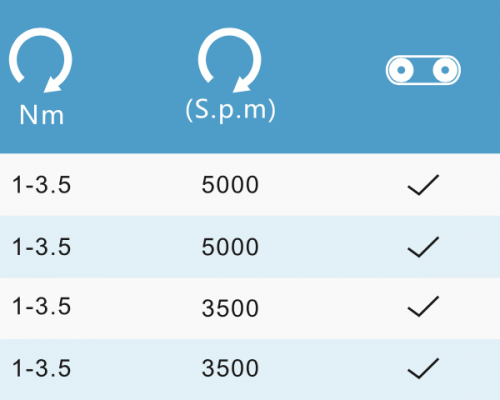
Task: Select the Nm column header label
Action: coord(41,115)
